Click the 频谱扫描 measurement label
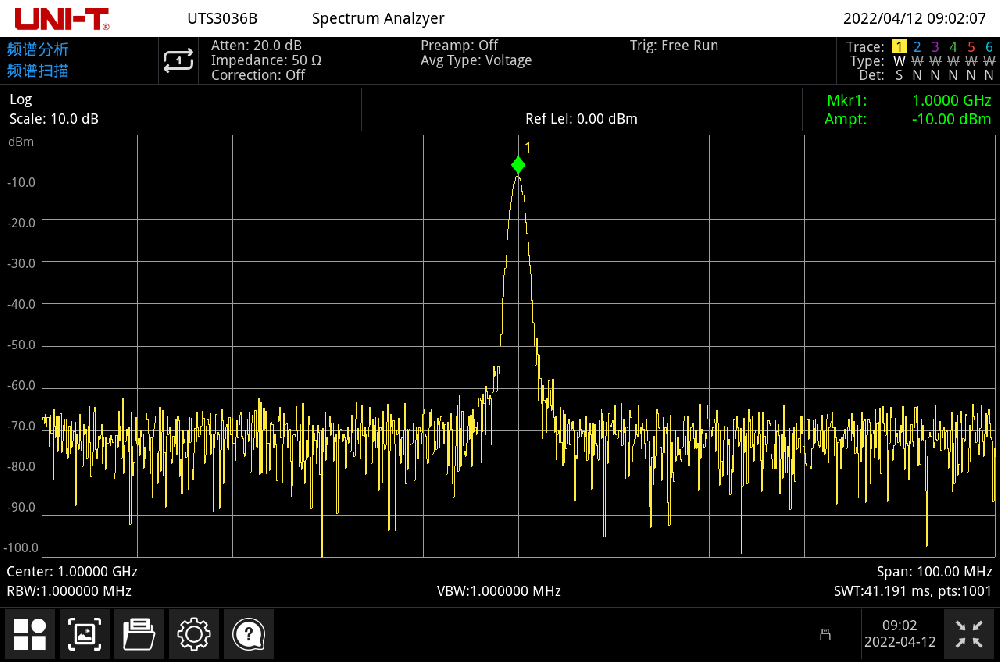The width and height of the screenshot is (1000, 662). [x=38, y=71]
